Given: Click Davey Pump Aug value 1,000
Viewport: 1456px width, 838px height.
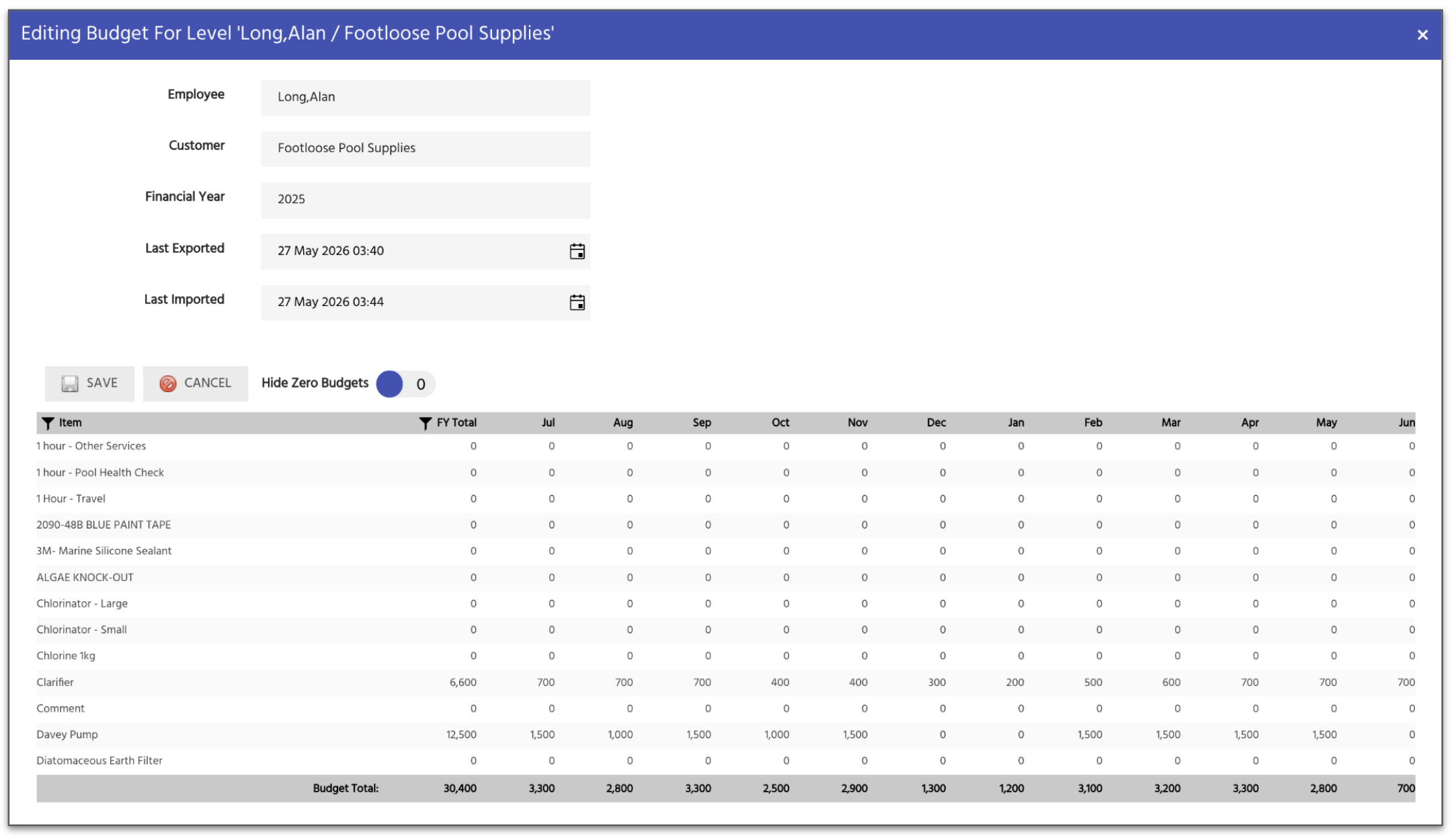Looking at the screenshot, I should 620,735.
